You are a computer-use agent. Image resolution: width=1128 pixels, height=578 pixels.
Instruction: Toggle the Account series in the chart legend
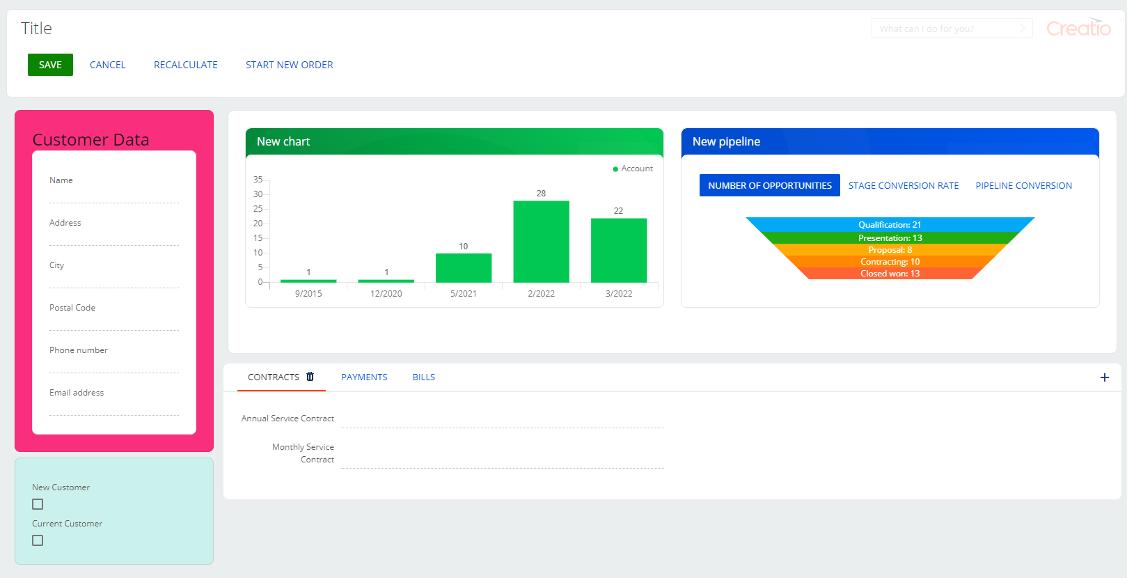point(633,168)
